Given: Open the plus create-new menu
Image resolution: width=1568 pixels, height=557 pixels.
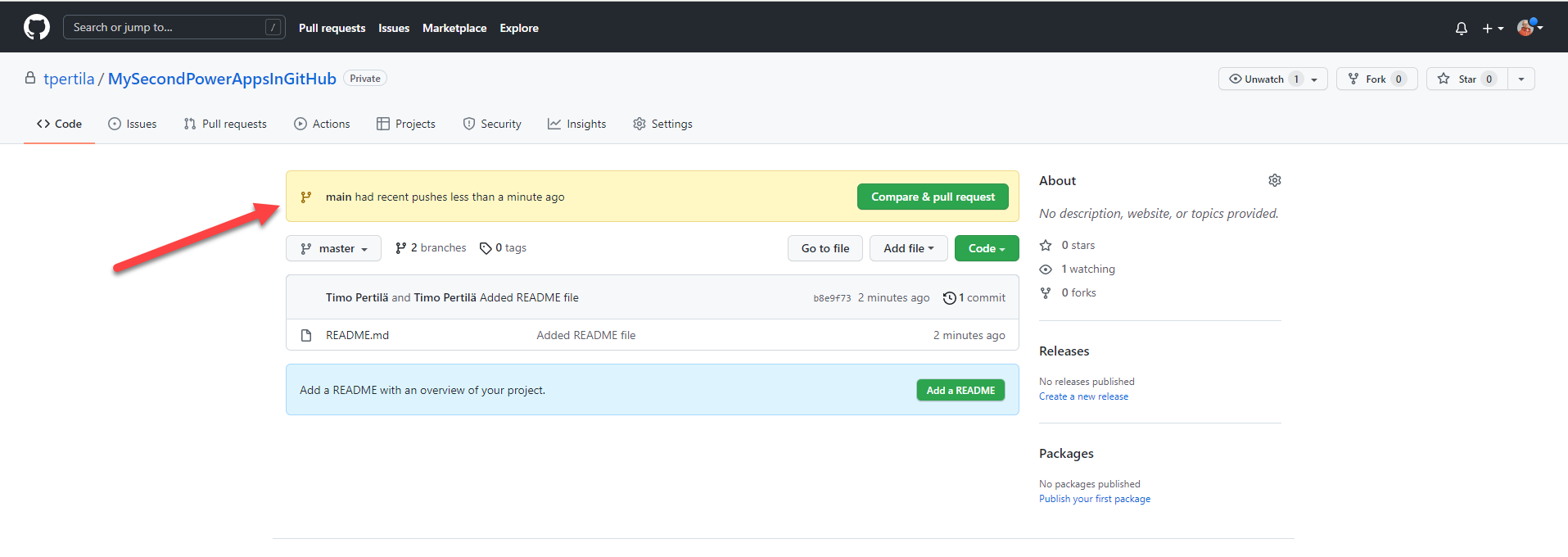Looking at the screenshot, I should [1492, 29].
